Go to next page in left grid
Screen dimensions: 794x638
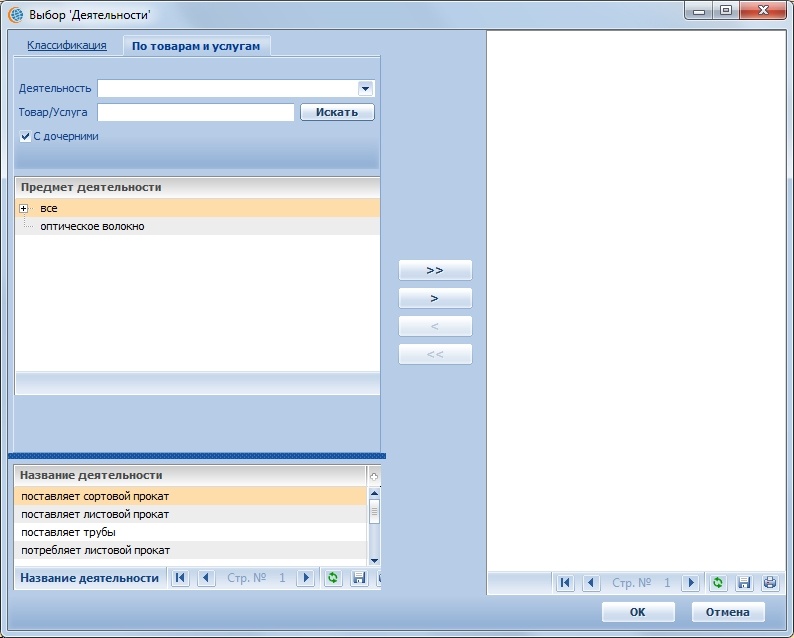tap(305, 578)
